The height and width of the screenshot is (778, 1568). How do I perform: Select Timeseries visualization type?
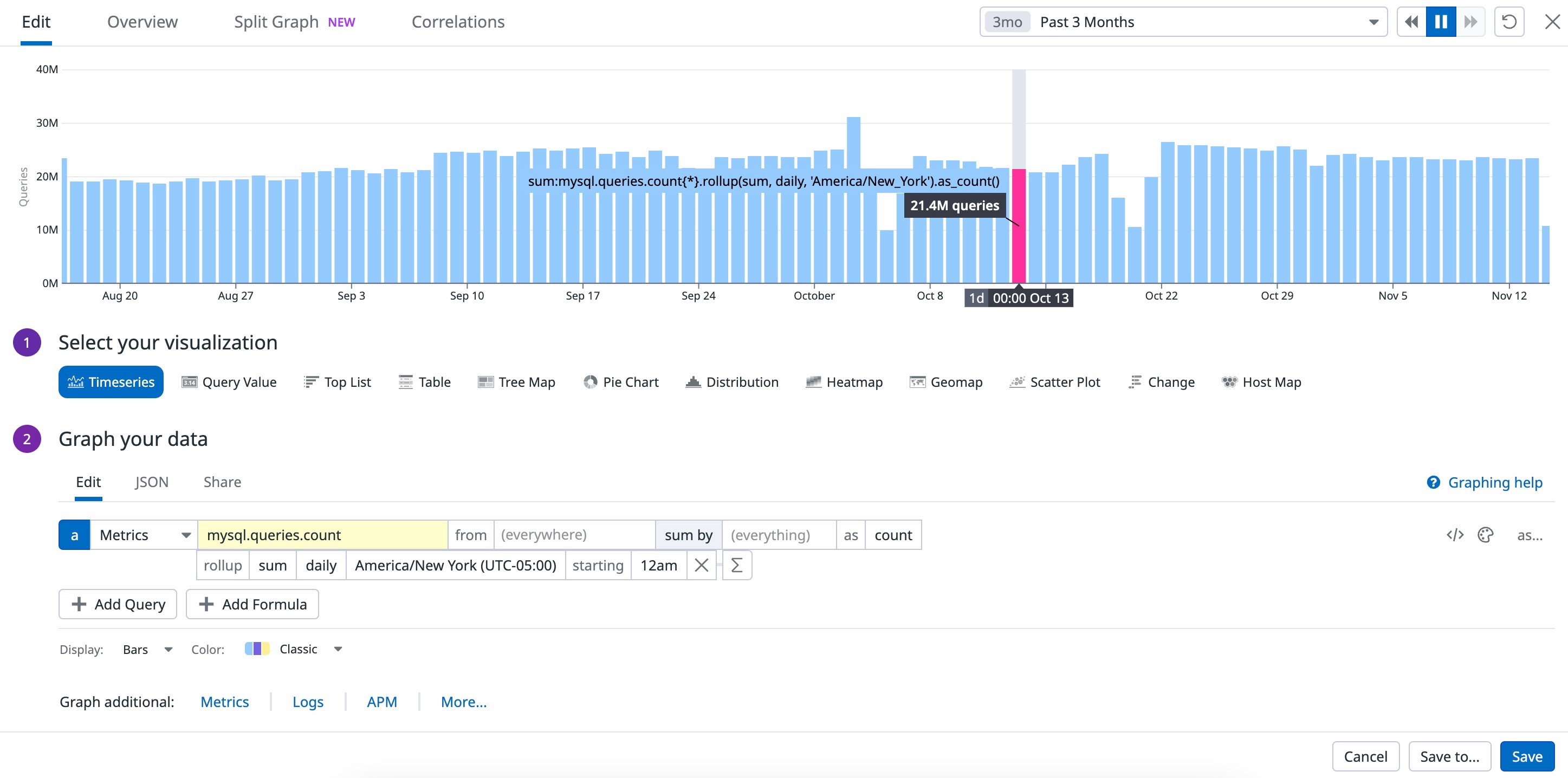111,382
